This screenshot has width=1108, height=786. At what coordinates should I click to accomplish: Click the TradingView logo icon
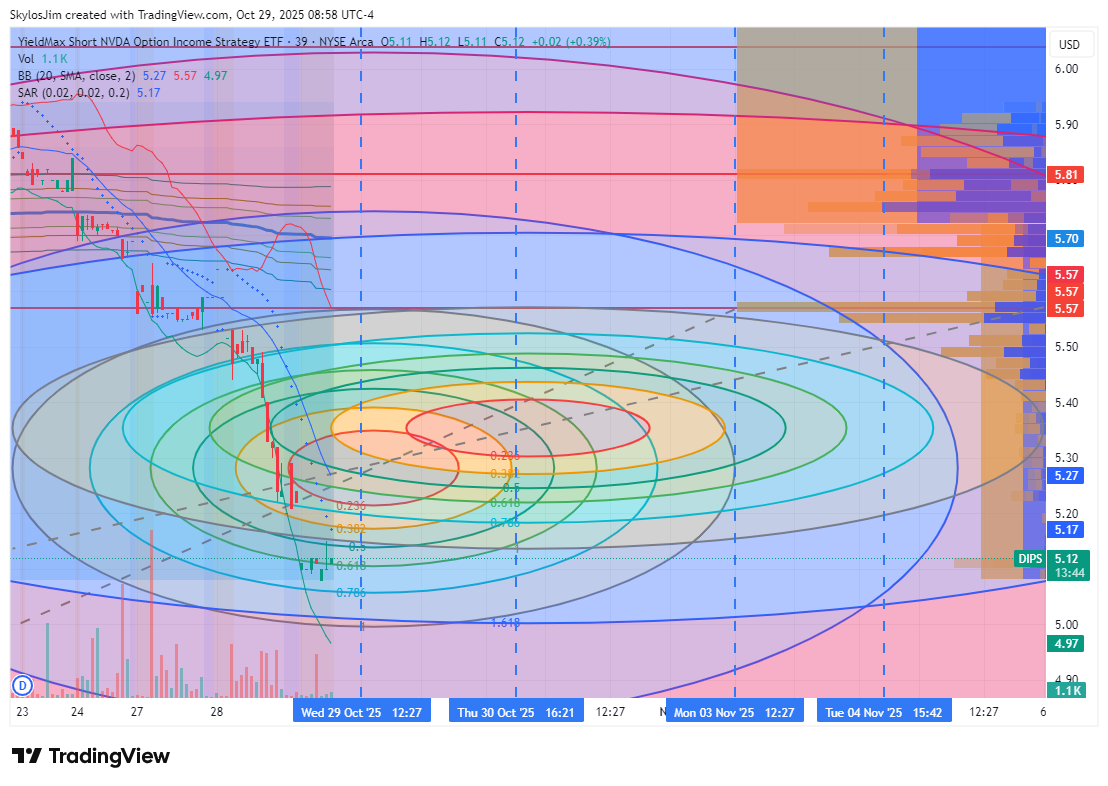(26, 756)
